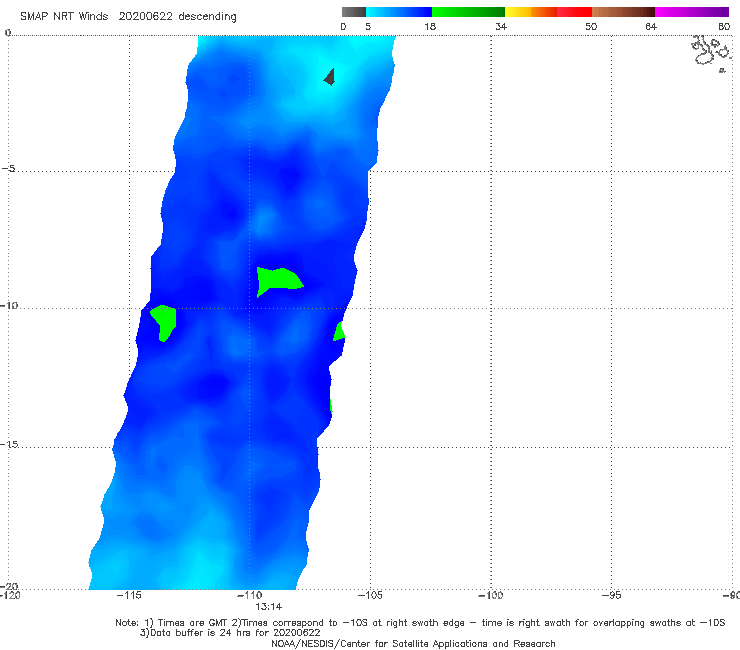Click the green patch near the left swath edge
The width and height of the screenshot is (740, 650).
point(164,323)
